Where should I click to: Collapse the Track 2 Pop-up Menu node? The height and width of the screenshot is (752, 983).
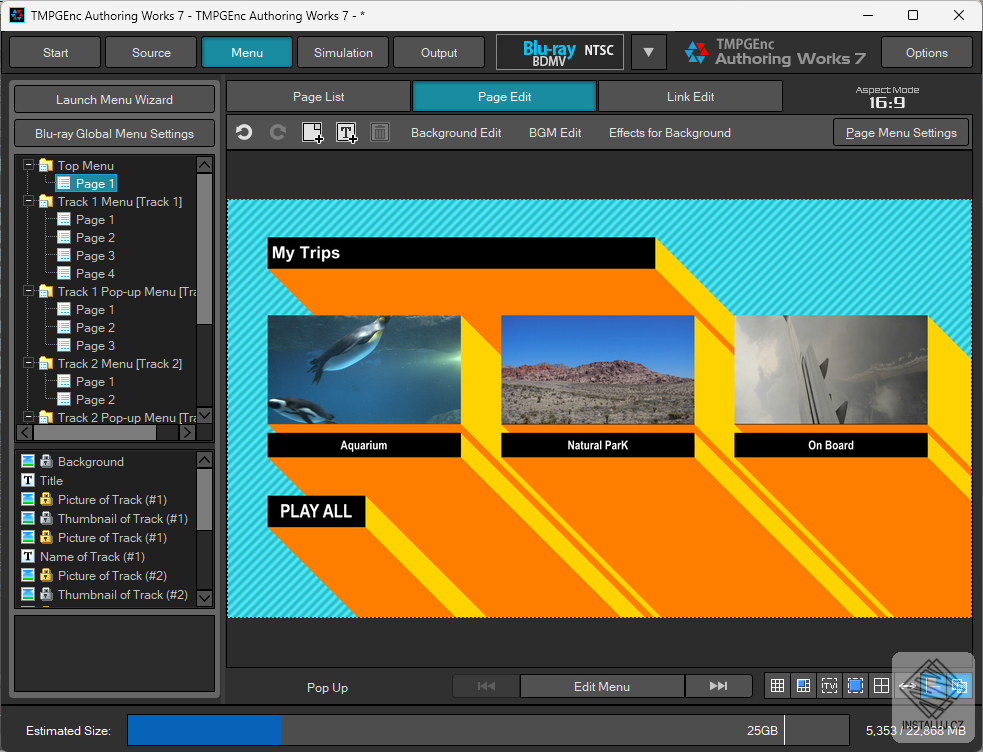[28, 417]
